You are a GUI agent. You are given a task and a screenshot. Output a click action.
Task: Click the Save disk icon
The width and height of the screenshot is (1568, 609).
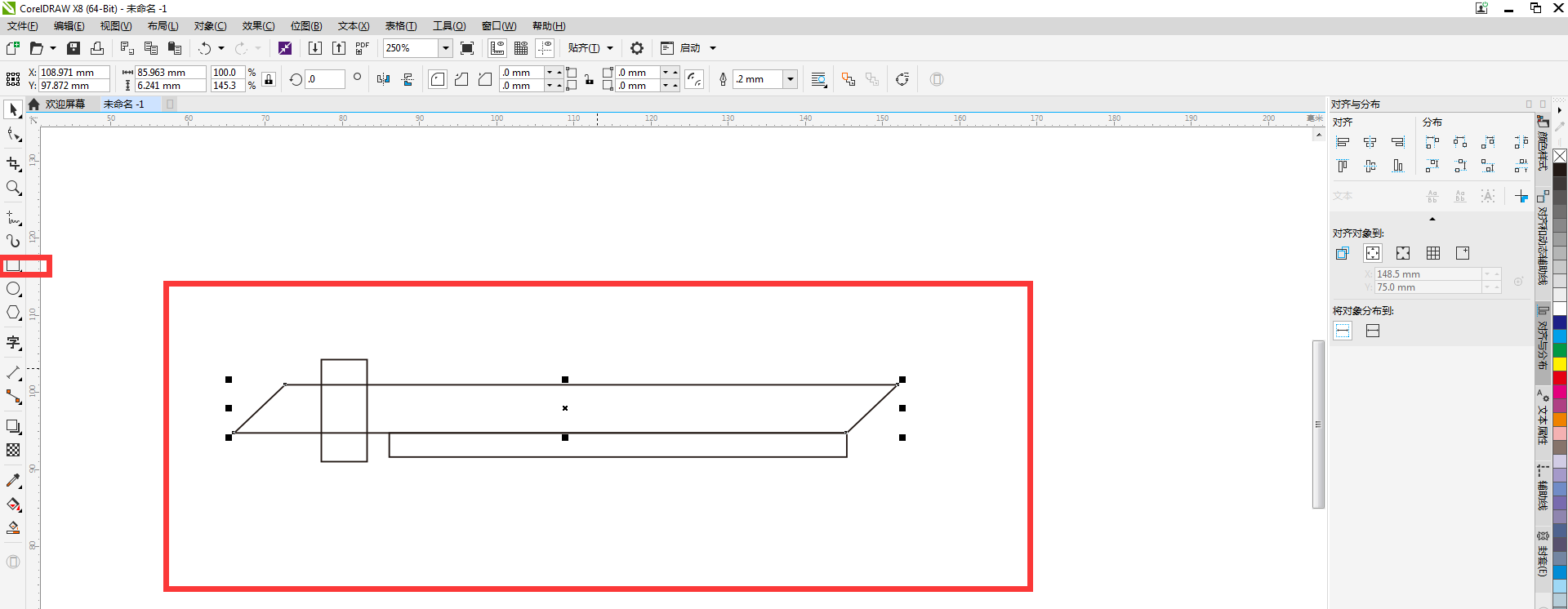coord(73,48)
